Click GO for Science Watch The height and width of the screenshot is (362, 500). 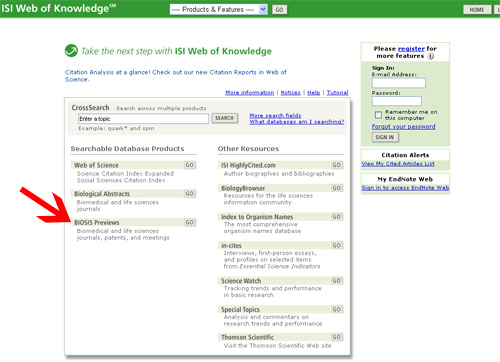point(337,281)
